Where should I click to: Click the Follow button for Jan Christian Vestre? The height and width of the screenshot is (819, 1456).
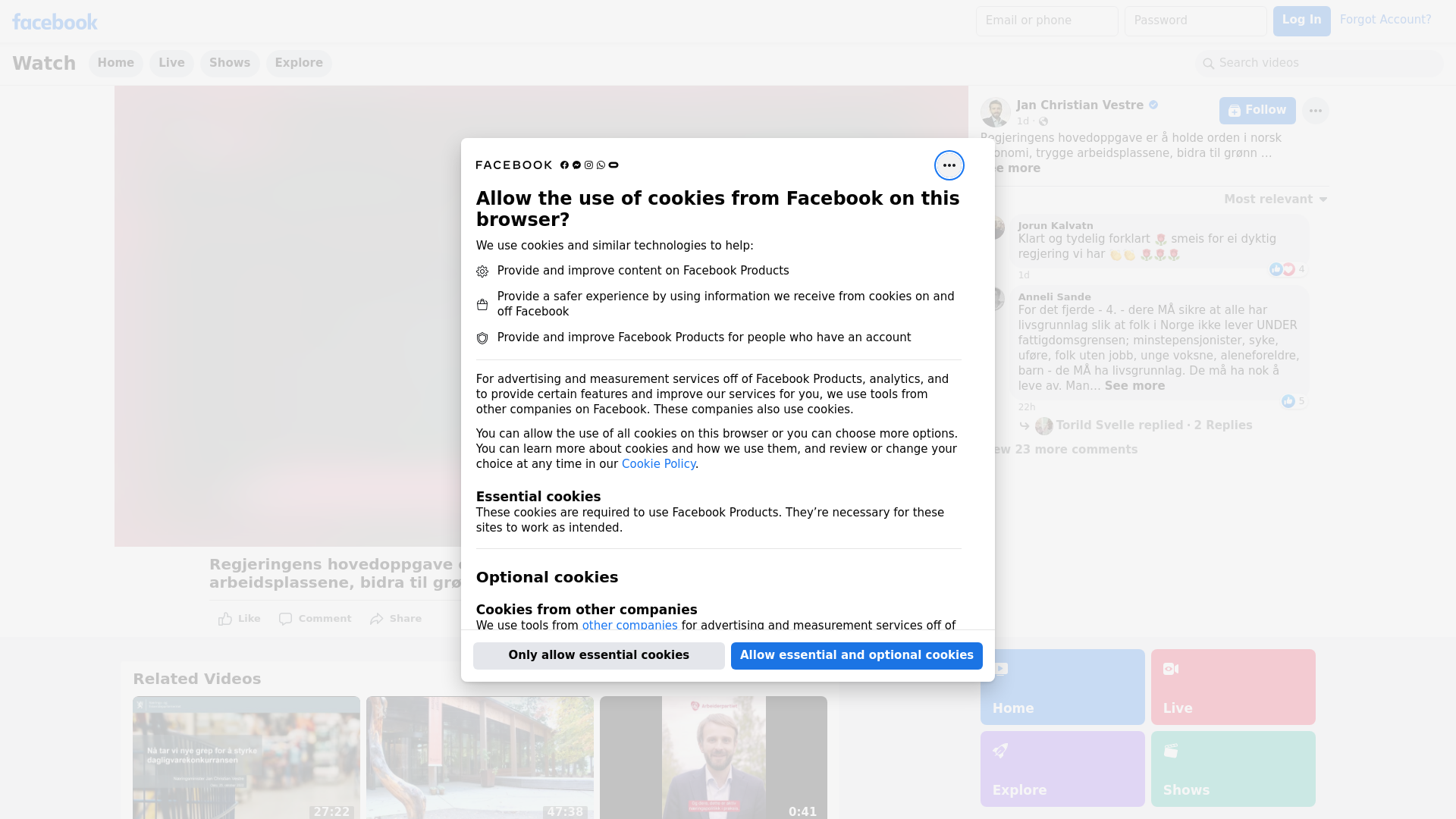pos(1257,111)
